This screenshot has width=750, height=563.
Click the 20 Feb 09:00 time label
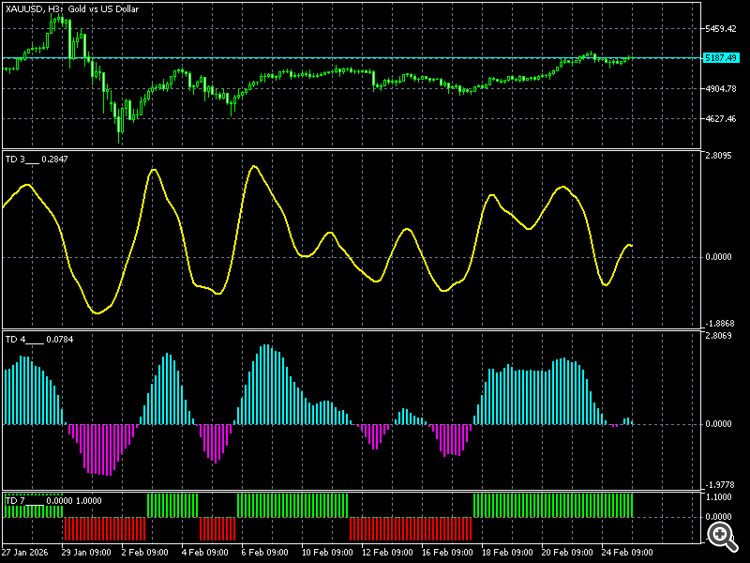567,552
